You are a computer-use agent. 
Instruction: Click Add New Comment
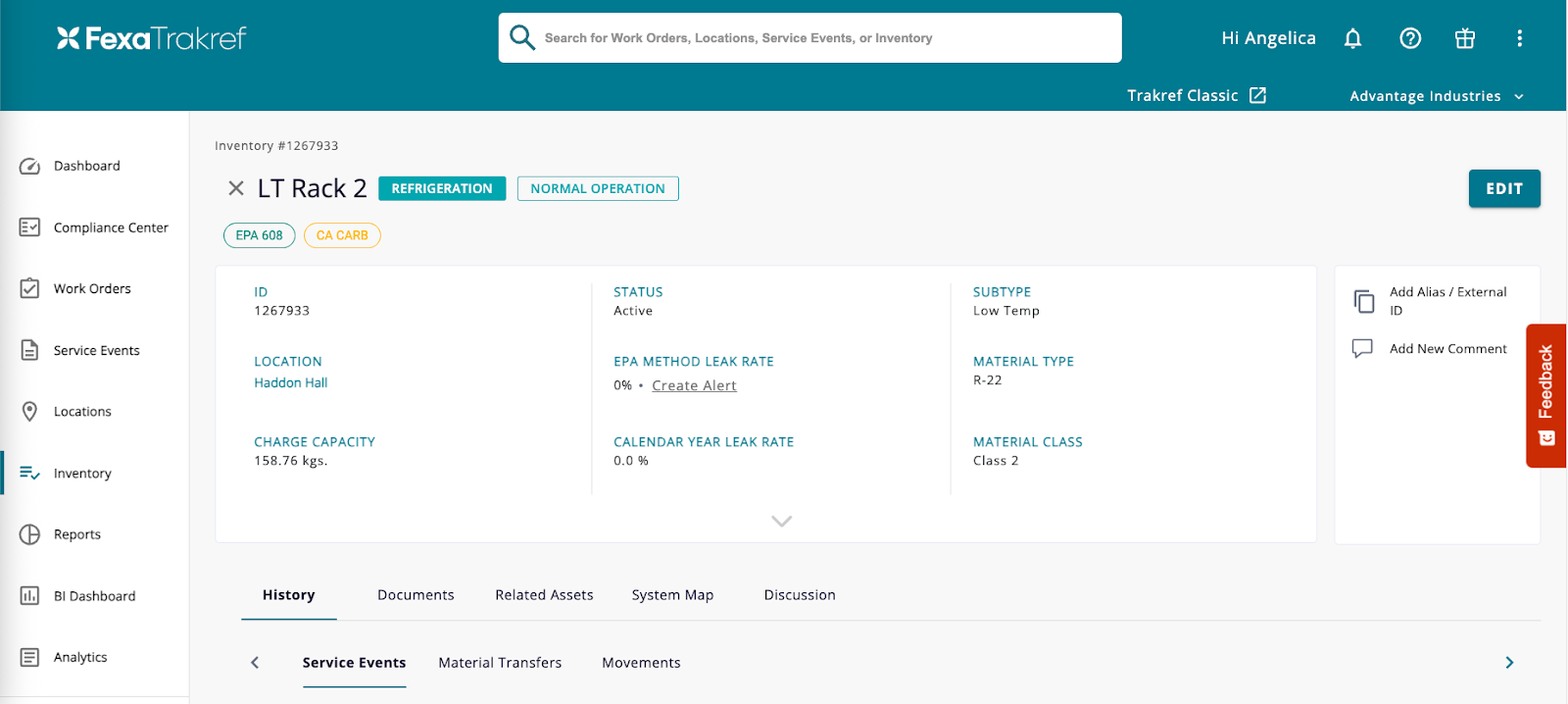tap(1447, 349)
